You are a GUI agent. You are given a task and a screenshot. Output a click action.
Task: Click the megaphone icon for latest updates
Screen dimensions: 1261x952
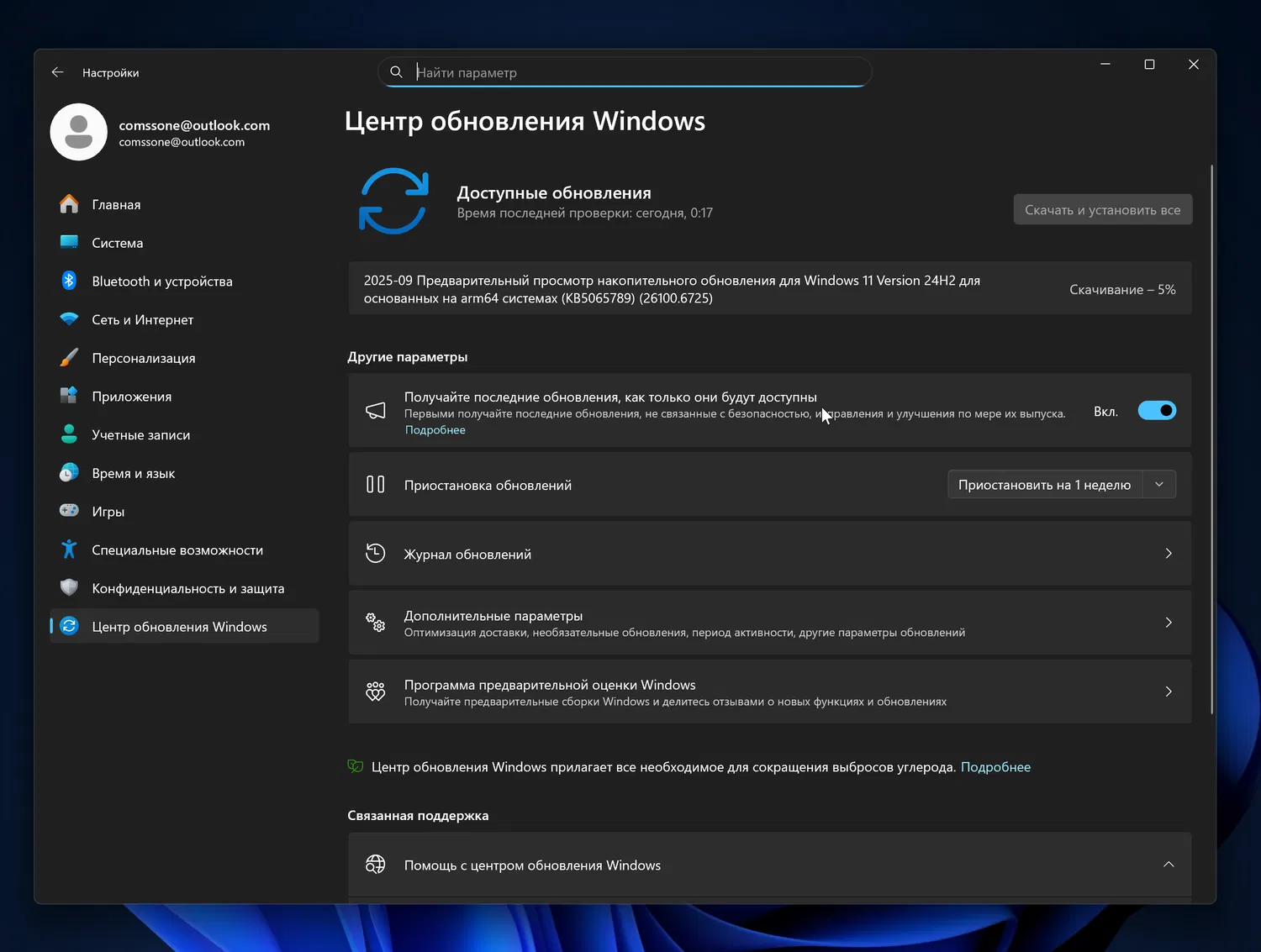(376, 411)
